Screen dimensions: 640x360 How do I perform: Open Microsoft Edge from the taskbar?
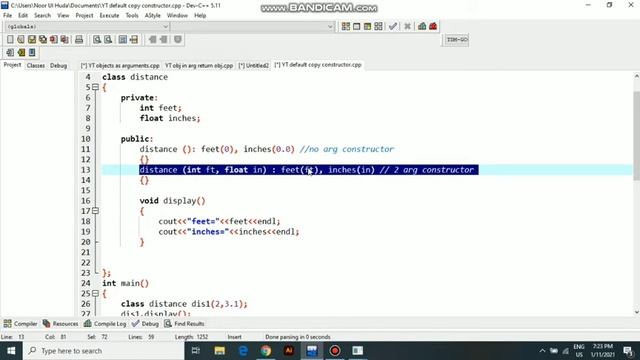[x=243, y=351]
